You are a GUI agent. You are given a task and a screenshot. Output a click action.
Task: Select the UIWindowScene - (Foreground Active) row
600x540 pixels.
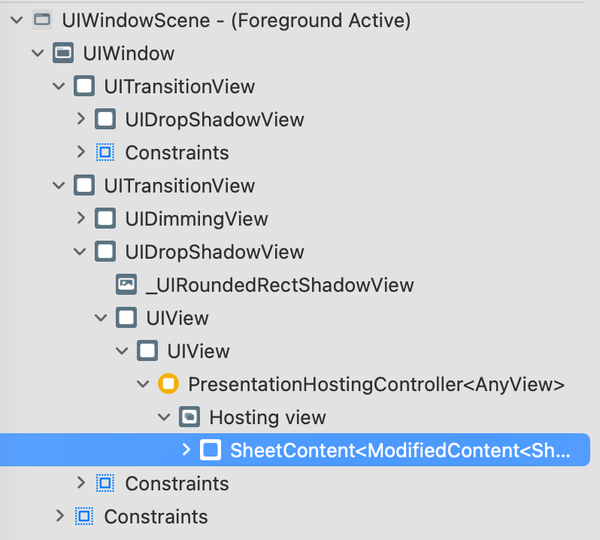click(x=295, y=20)
